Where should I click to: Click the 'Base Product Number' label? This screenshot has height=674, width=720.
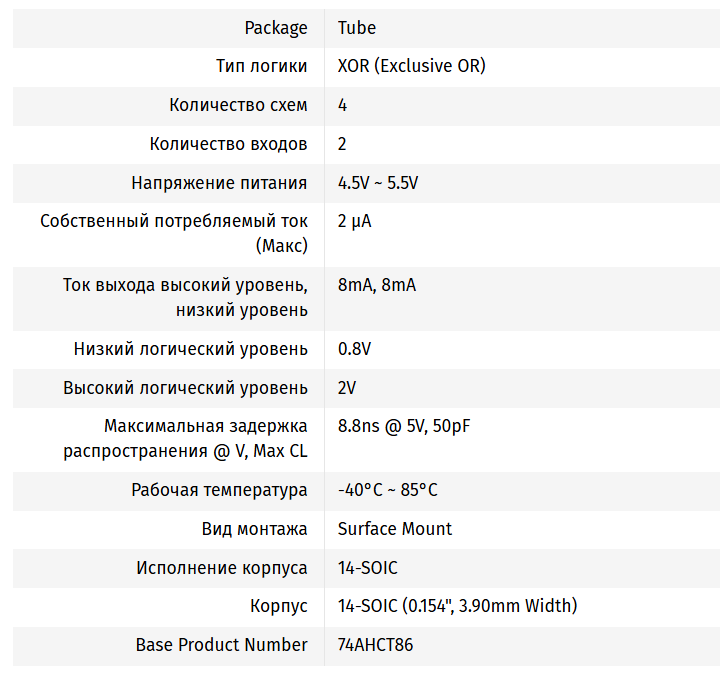point(222,645)
